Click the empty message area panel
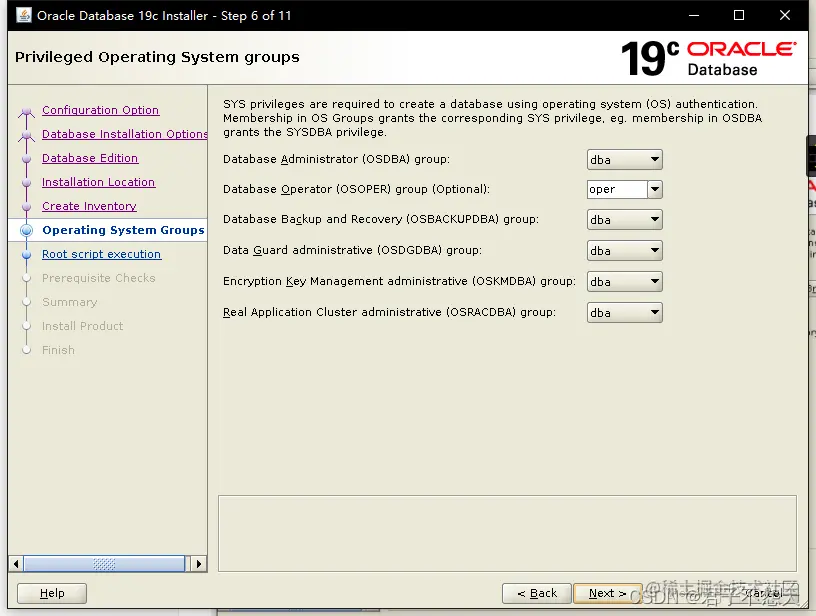The height and width of the screenshot is (616, 816). pyautogui.click(x=507, y=533)
